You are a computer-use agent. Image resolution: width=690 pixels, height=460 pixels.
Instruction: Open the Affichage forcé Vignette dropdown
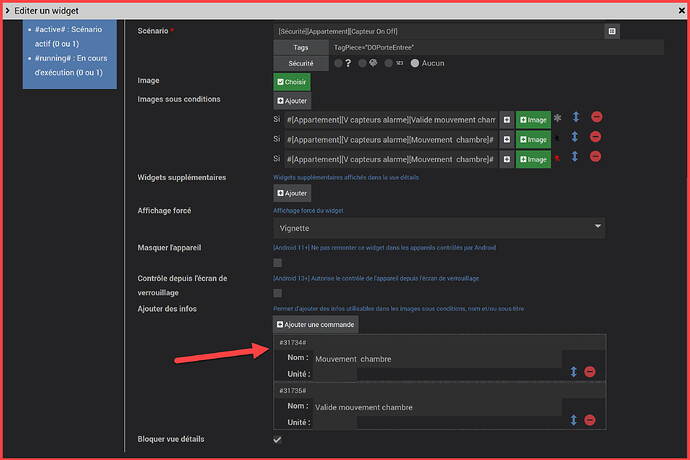click(x=439, y=228)
